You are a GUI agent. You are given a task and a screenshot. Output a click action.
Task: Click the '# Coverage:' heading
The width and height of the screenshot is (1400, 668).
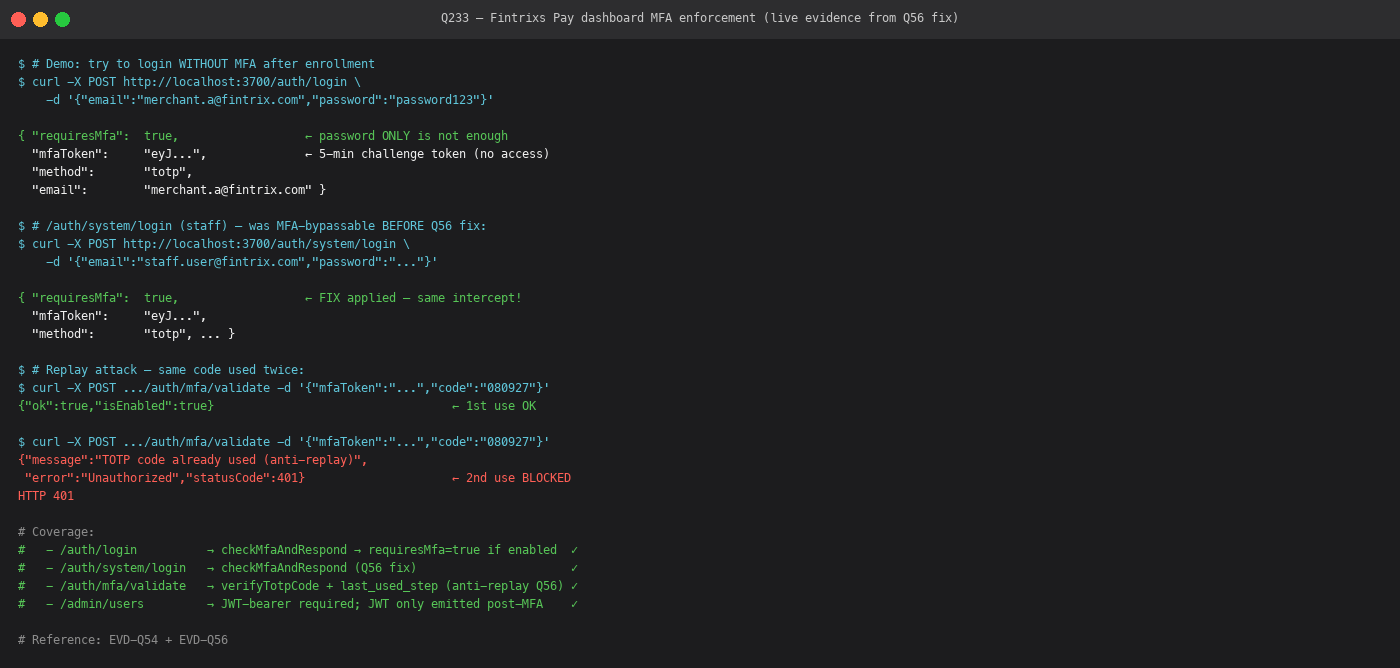point(56,532)
